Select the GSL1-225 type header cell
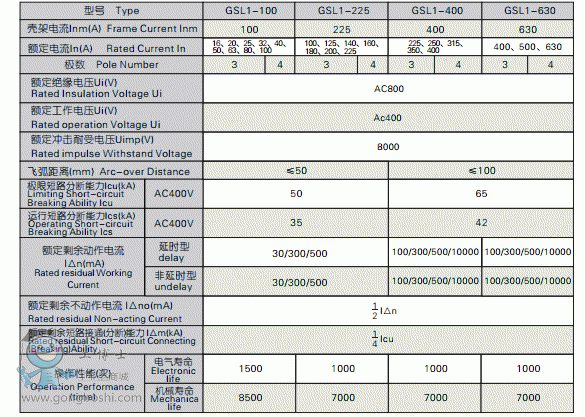 [341, 10]
